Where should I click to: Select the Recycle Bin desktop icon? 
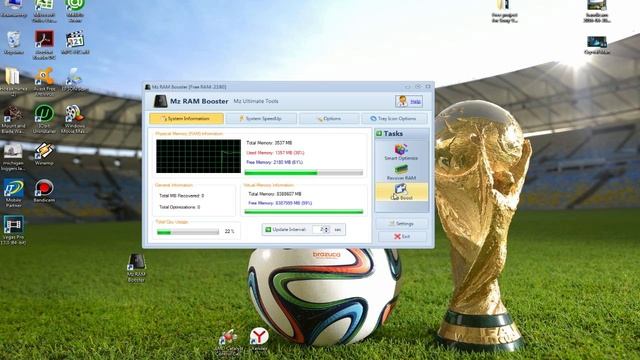point(13,43)
